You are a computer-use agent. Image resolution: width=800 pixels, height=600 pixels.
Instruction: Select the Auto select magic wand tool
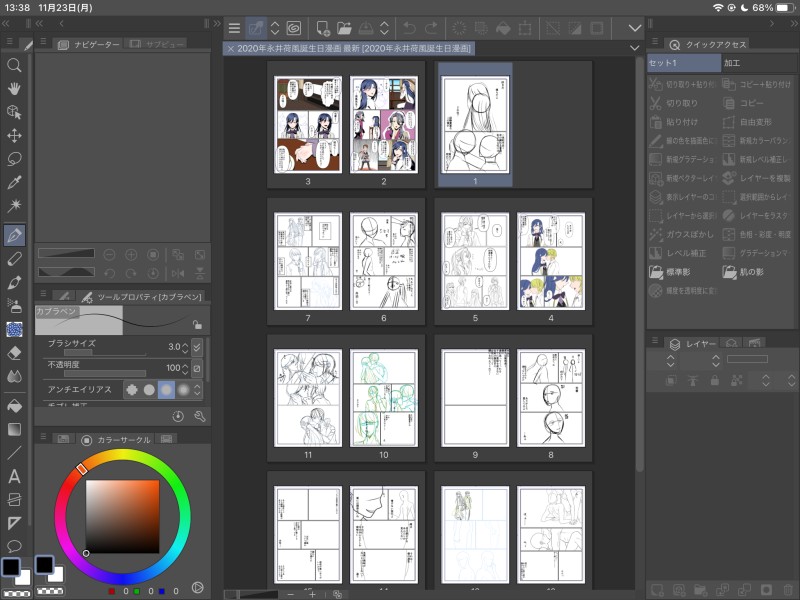tap(14, 206)
